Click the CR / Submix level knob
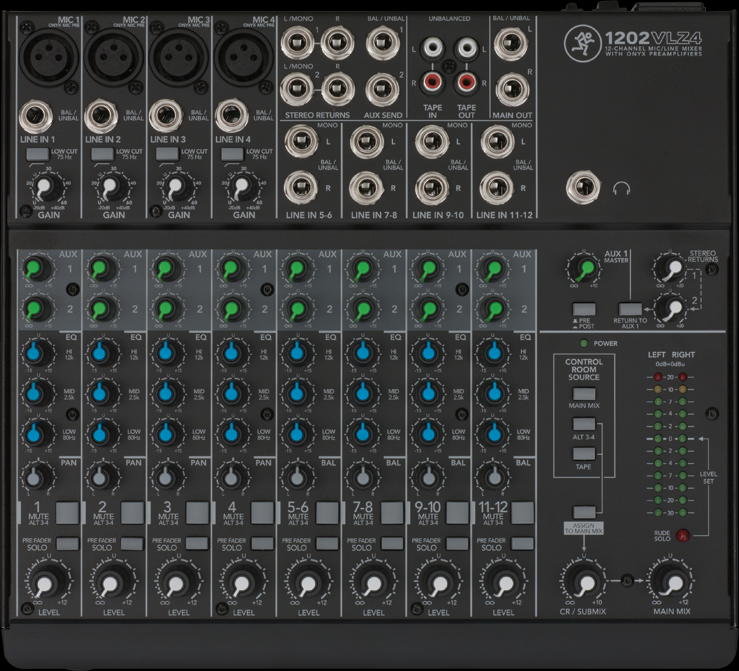 click(x=583, y=579)
